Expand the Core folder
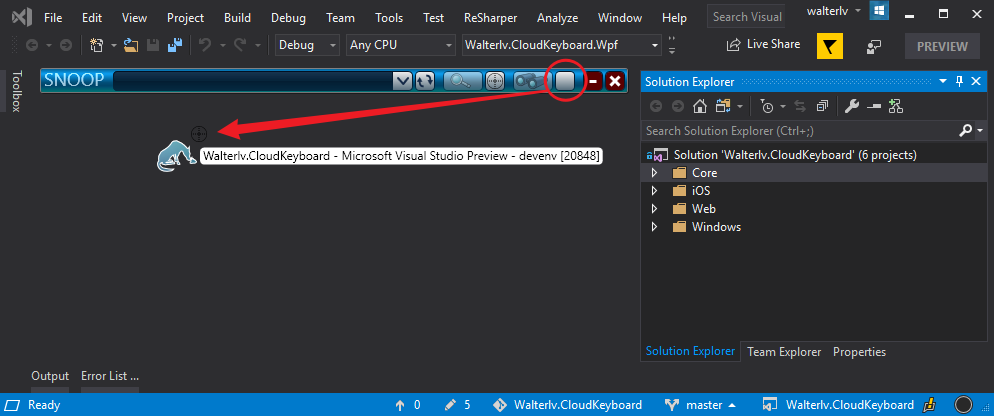 click(654, 172)
